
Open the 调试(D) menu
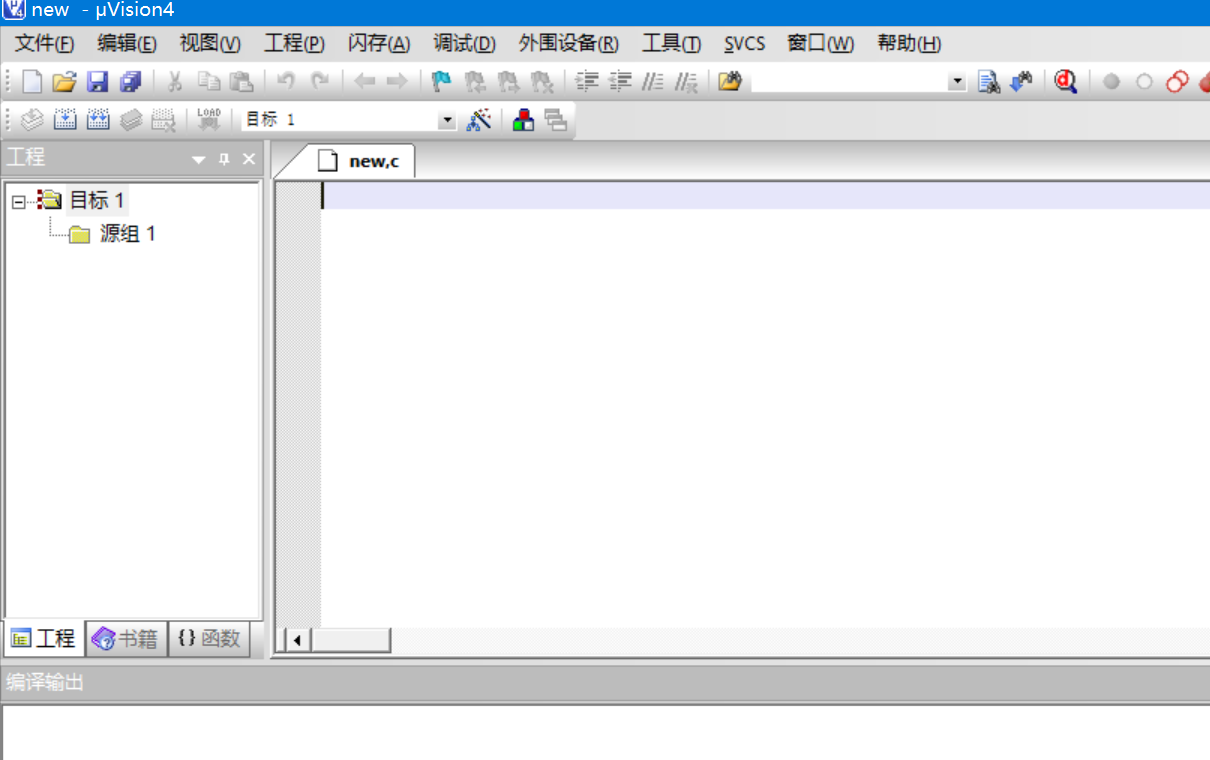(x=464, y=43)
